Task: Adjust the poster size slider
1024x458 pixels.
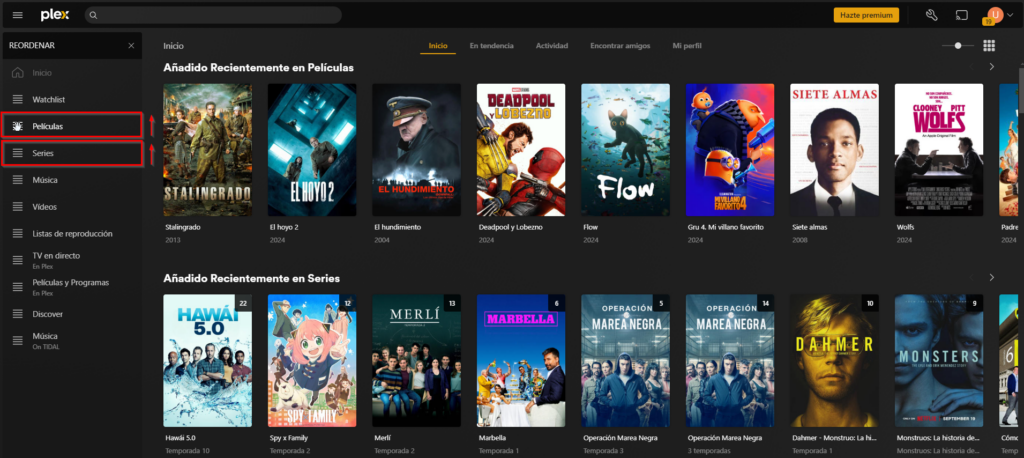Action: (957, 46)
